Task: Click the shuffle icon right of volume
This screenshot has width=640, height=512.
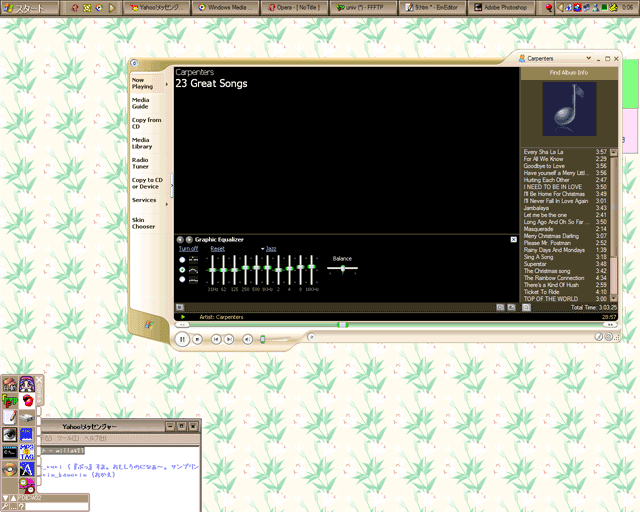Action: [x=311, y=337]
